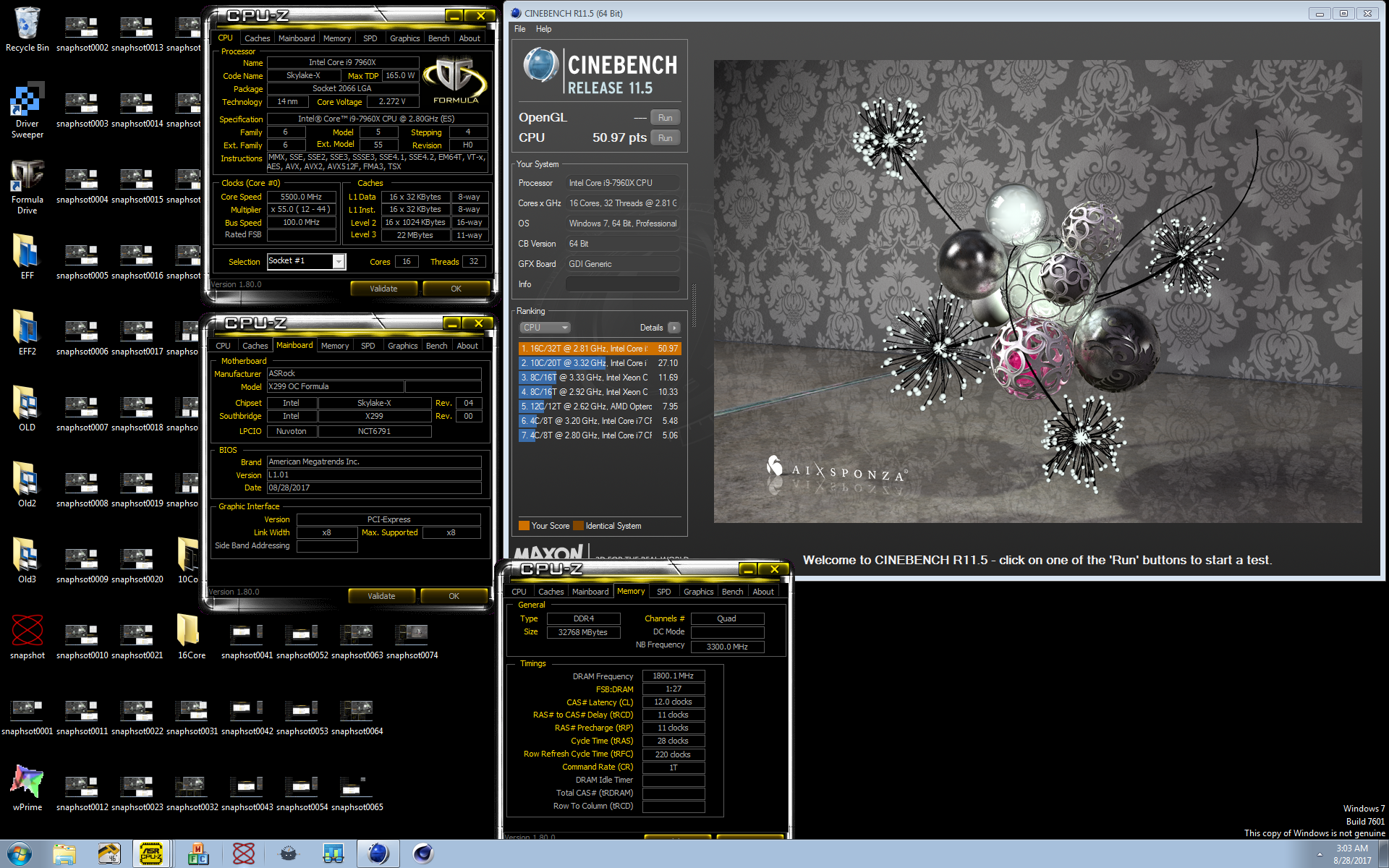Click the NB Frequency 3300.0 MHz value
1389x868 pixels.
tap(727, 647)
